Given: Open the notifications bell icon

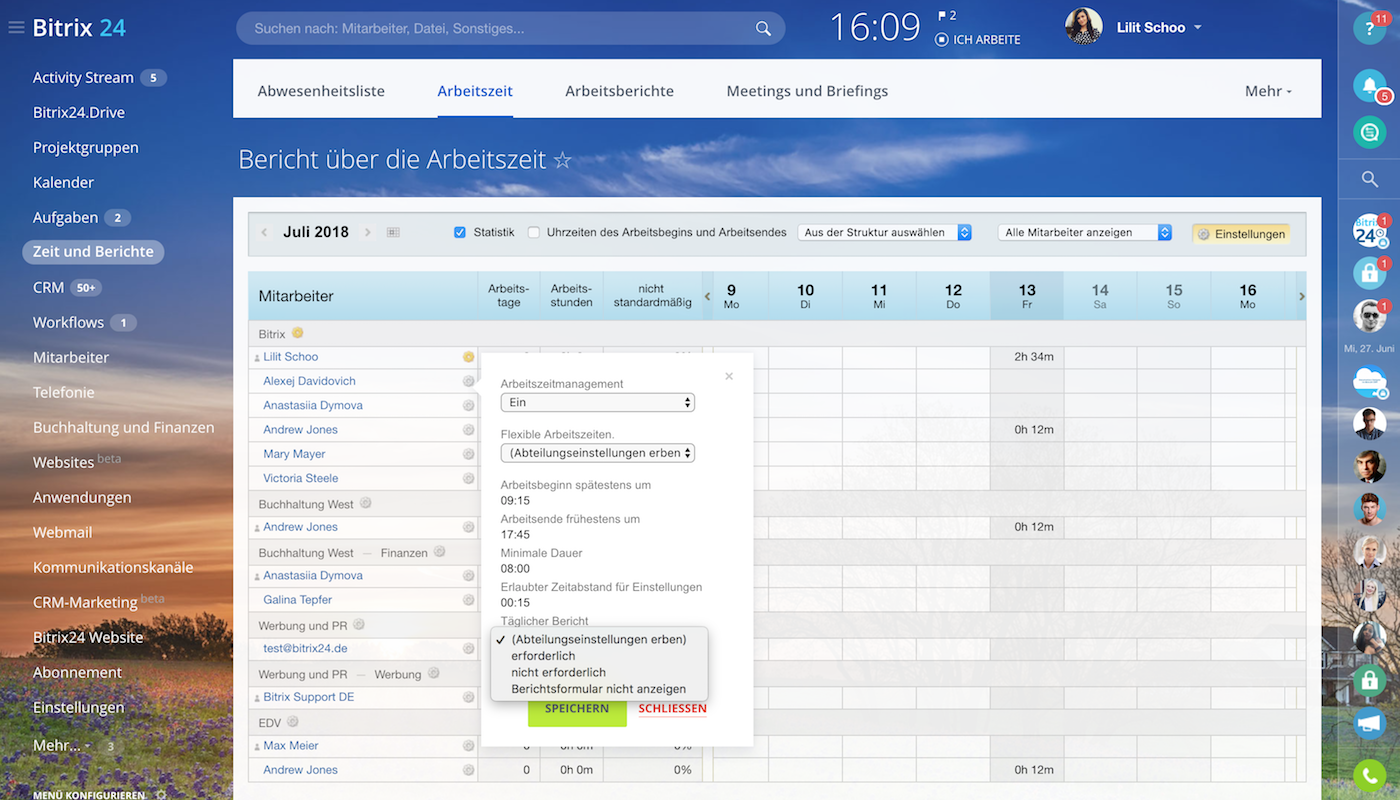Looking at the screenshot, I should tap(1369, 85).
